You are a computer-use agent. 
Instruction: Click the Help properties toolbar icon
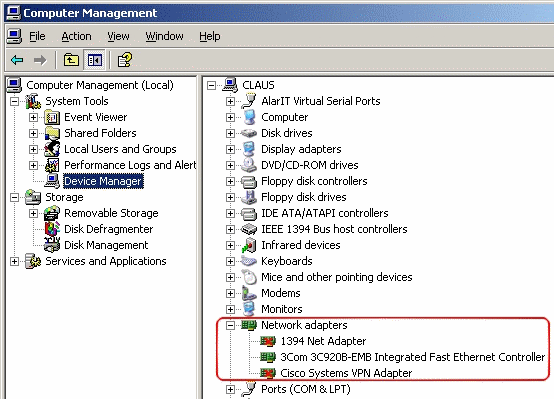click(x=125, y=60)
